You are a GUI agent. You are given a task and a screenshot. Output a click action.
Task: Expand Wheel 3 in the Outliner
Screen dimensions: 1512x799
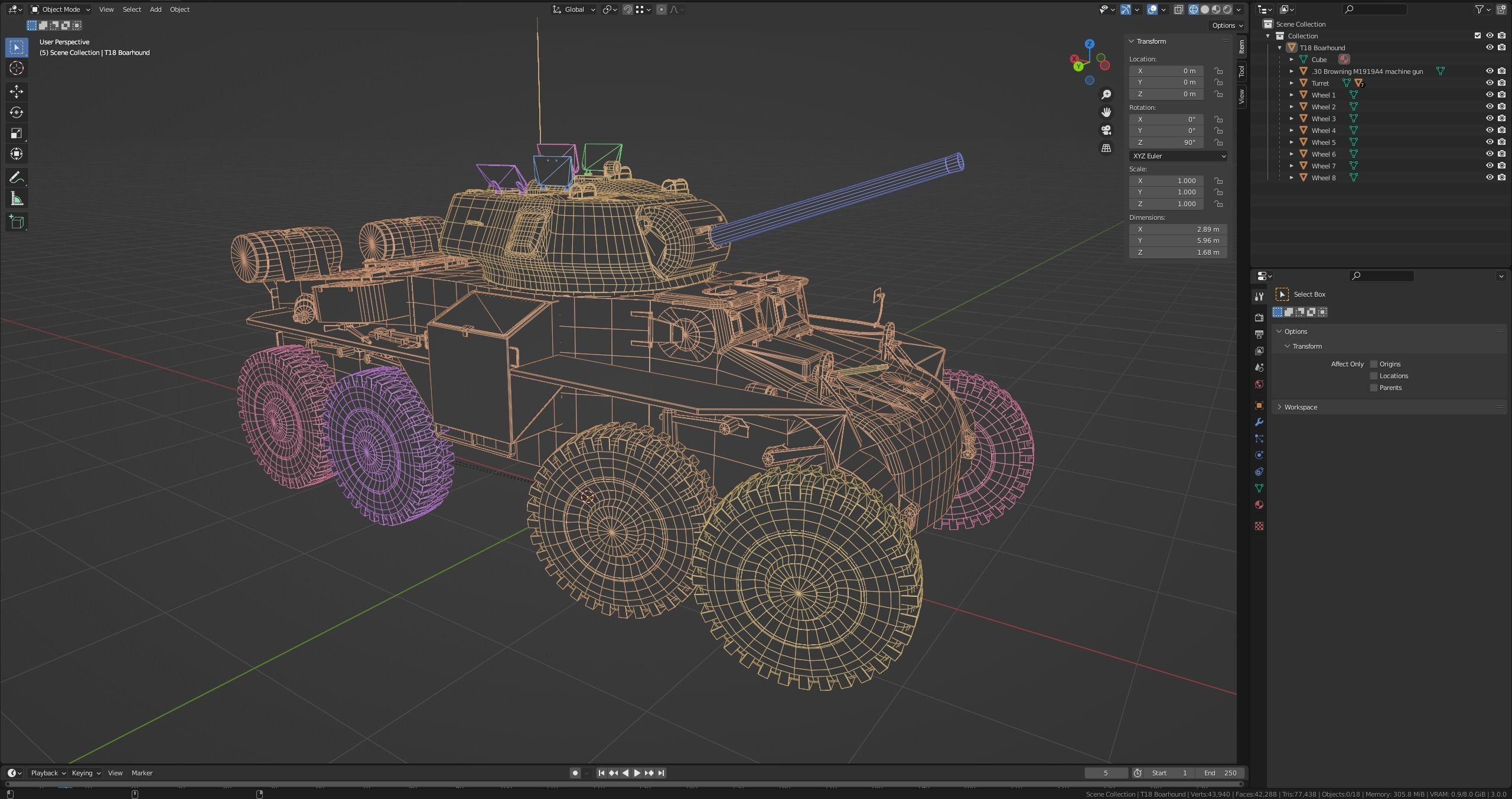tap(1291, 118)
